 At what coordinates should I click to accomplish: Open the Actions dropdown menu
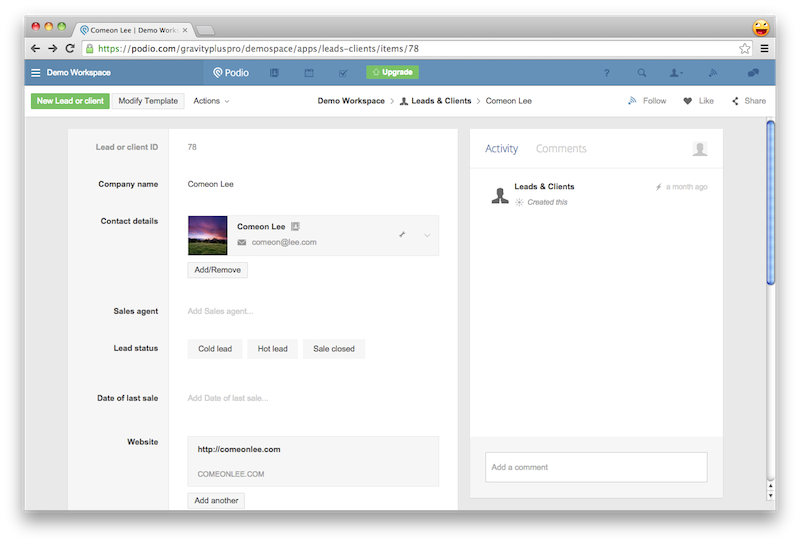(211, 101)
